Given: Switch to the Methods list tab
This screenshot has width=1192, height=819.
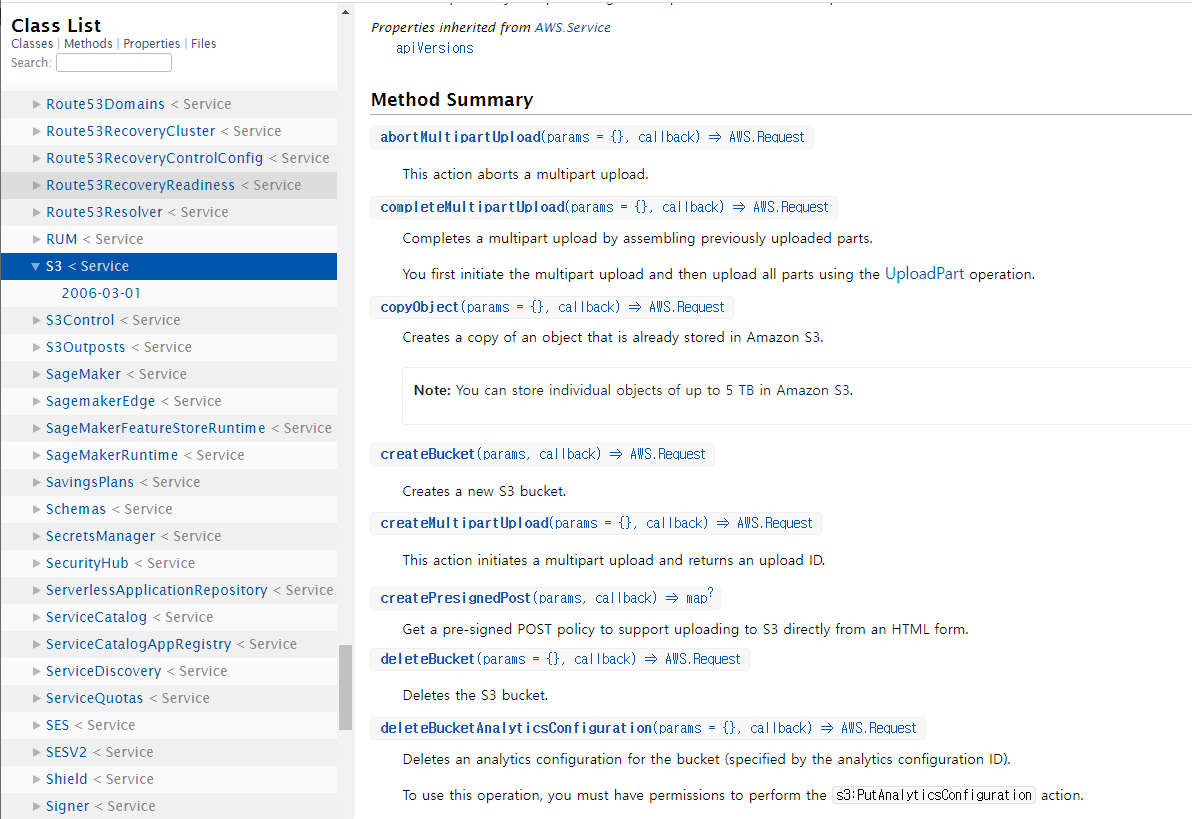Looking at the screenshot, I should [88, 44].
